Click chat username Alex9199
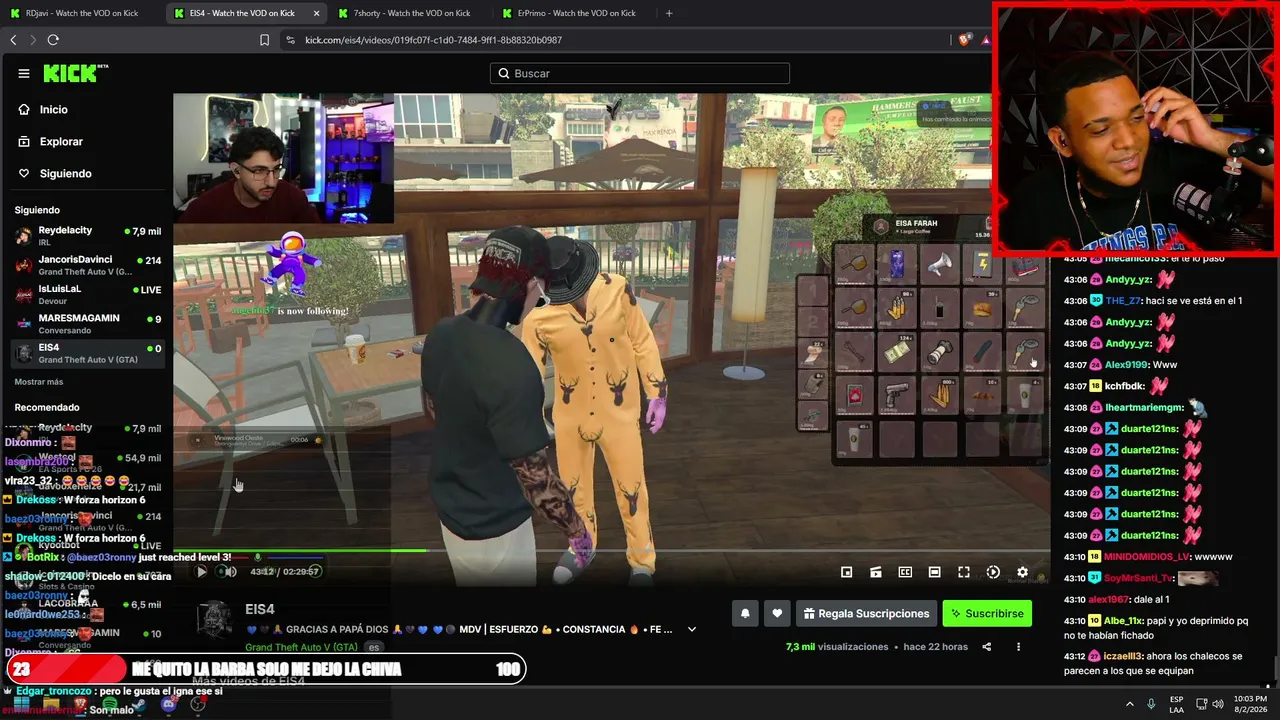1280x720 pixels. click(x=1127, y=365)
